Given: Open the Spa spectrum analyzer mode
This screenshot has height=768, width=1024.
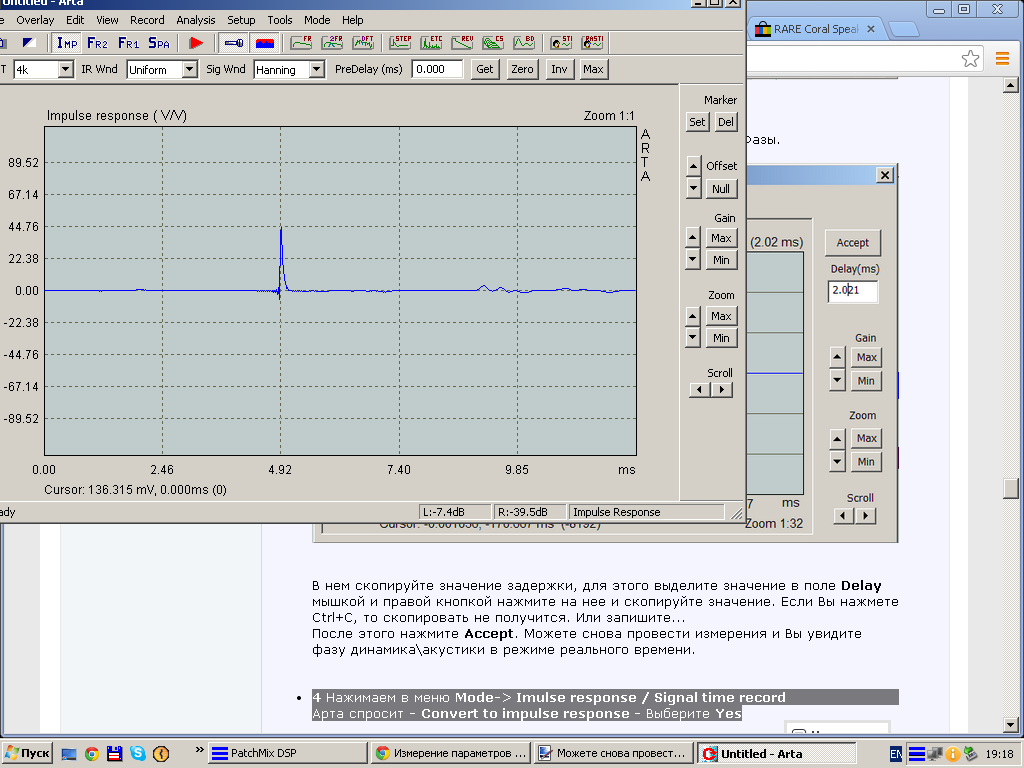Looking at the screenshot, I should 159,43.
